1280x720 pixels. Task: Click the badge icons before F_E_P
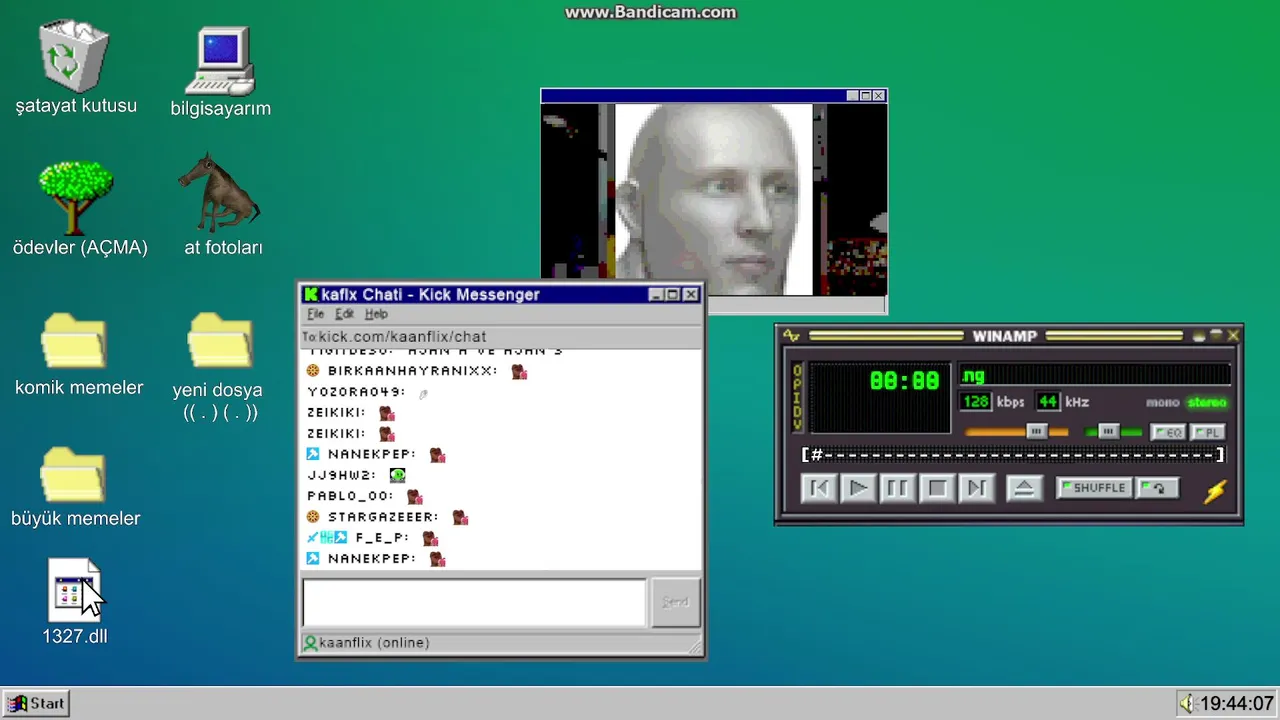tap(327, 538)
